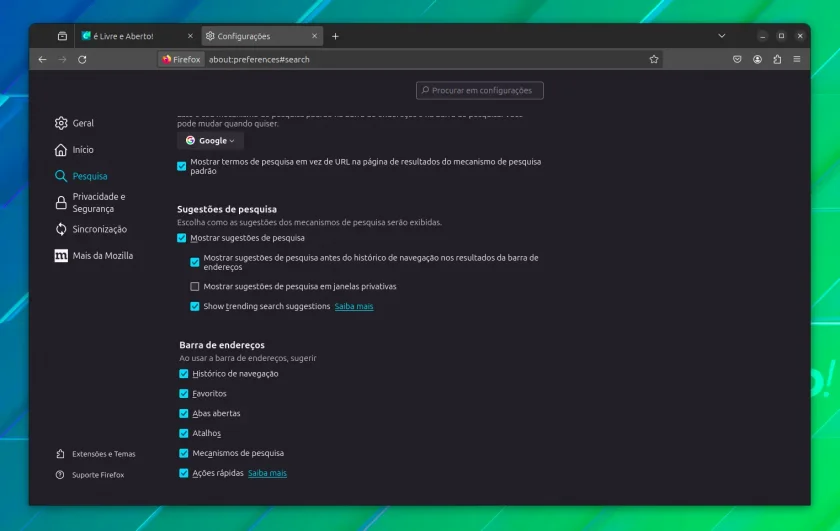Click the Geral gear icon in sidebar
The image size is (840, 531).
61,123
